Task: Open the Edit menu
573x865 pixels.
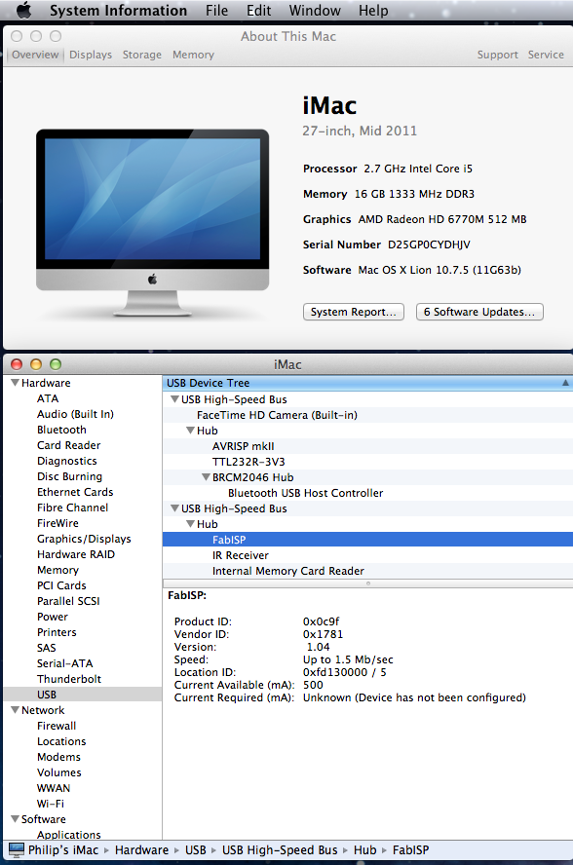Action: click(259, 10)
